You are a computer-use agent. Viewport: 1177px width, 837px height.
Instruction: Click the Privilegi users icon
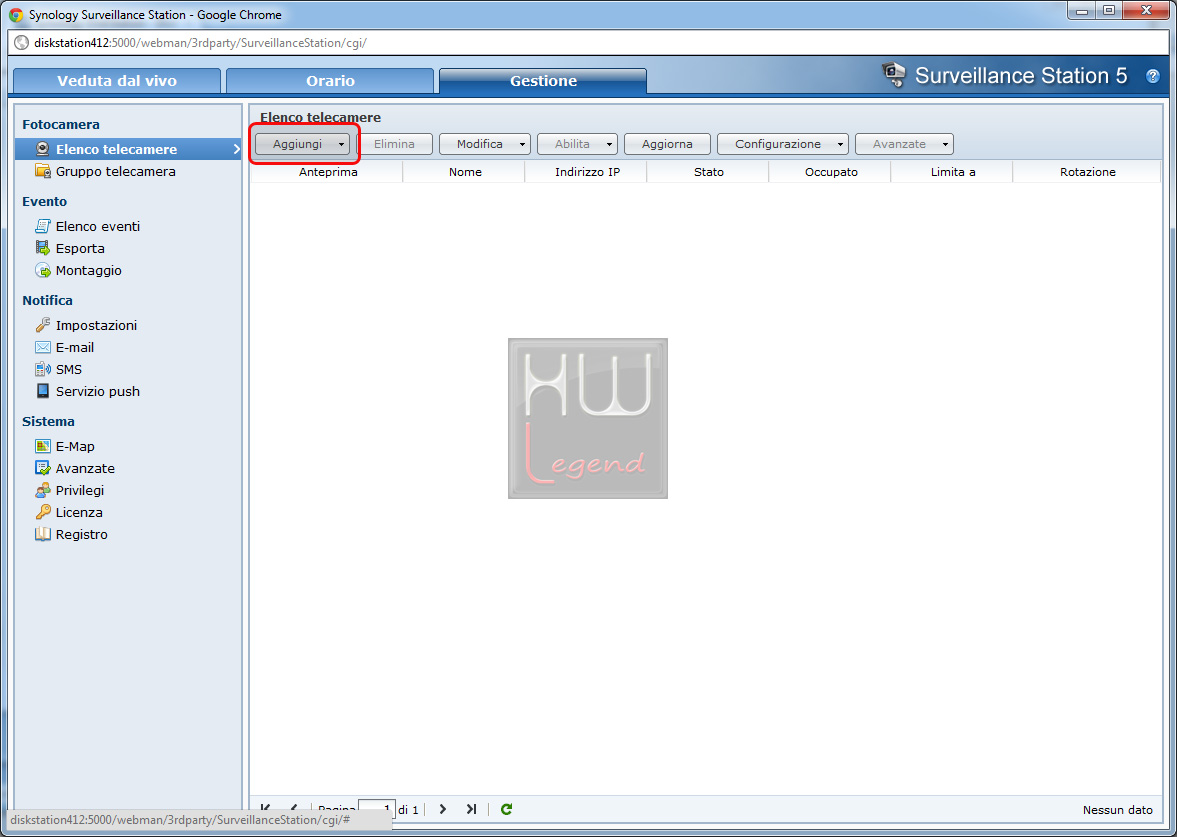[43, 490]
